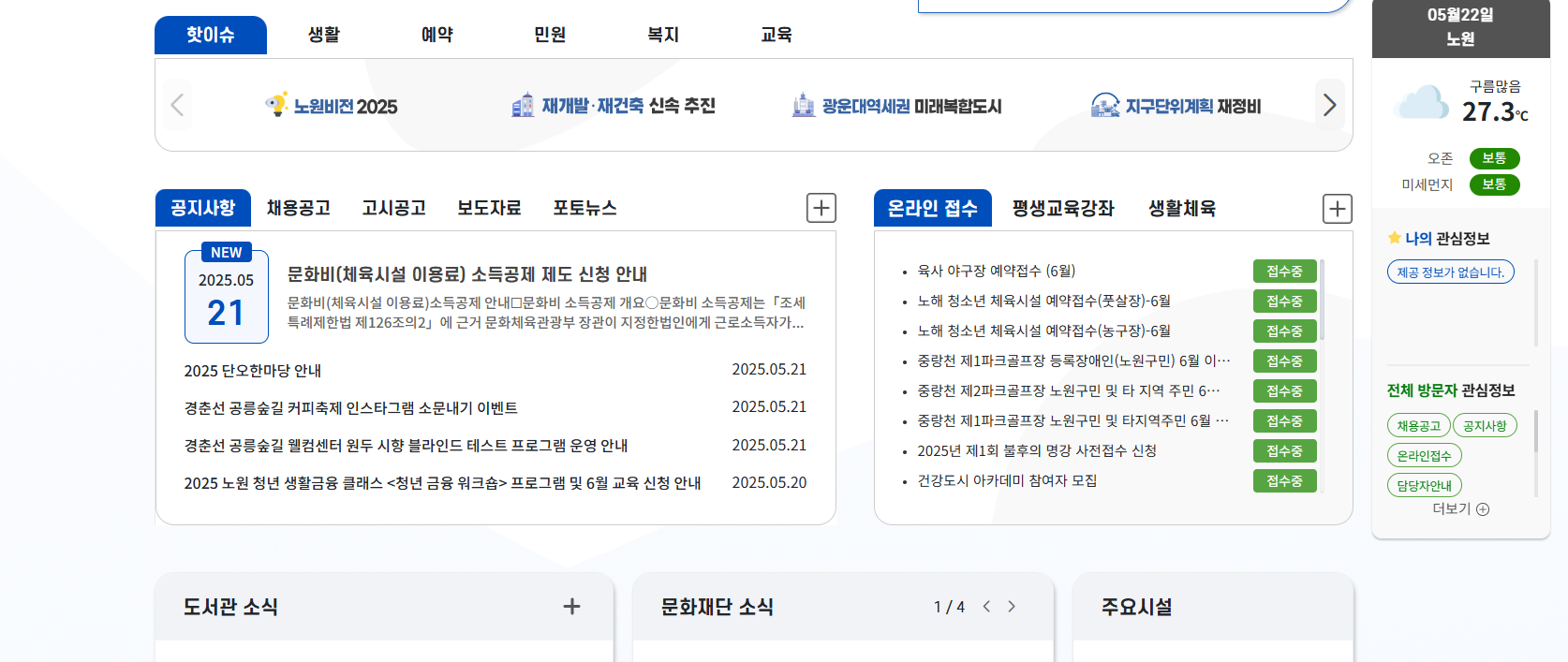Switch to the 온라인 접수 tab
The image size is (1568, 662).
tap(933, 208)
